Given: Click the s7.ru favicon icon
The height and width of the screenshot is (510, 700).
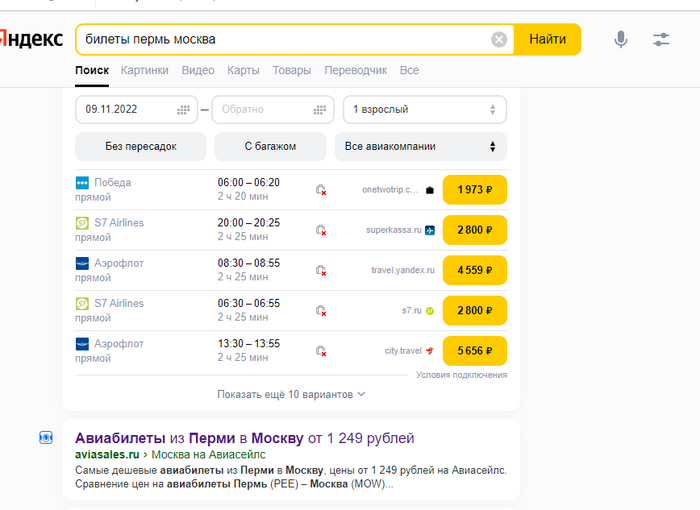Looking at the screenshot, I should pos(429,311).
